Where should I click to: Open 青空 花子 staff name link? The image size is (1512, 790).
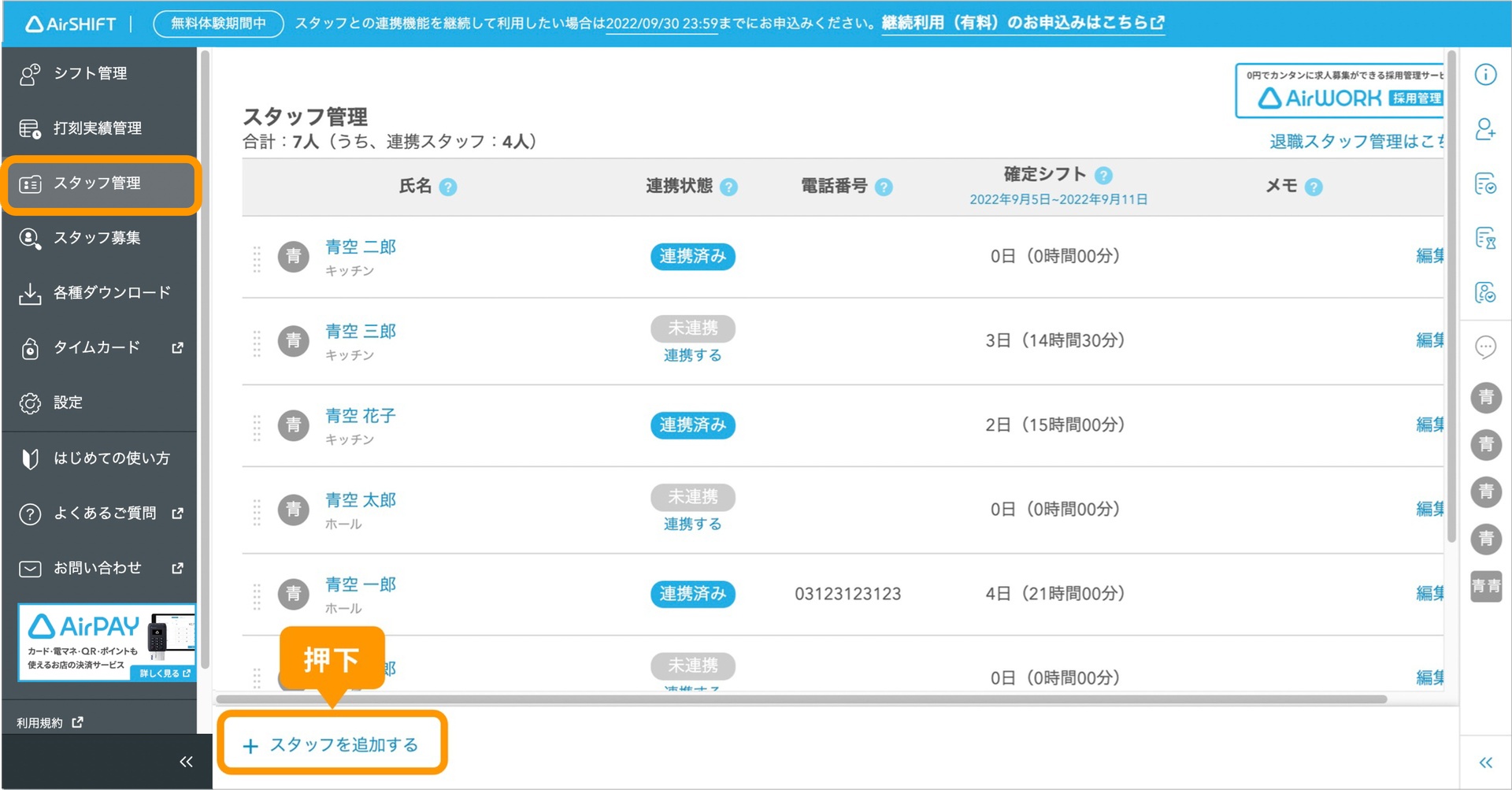tap(361, 416)
